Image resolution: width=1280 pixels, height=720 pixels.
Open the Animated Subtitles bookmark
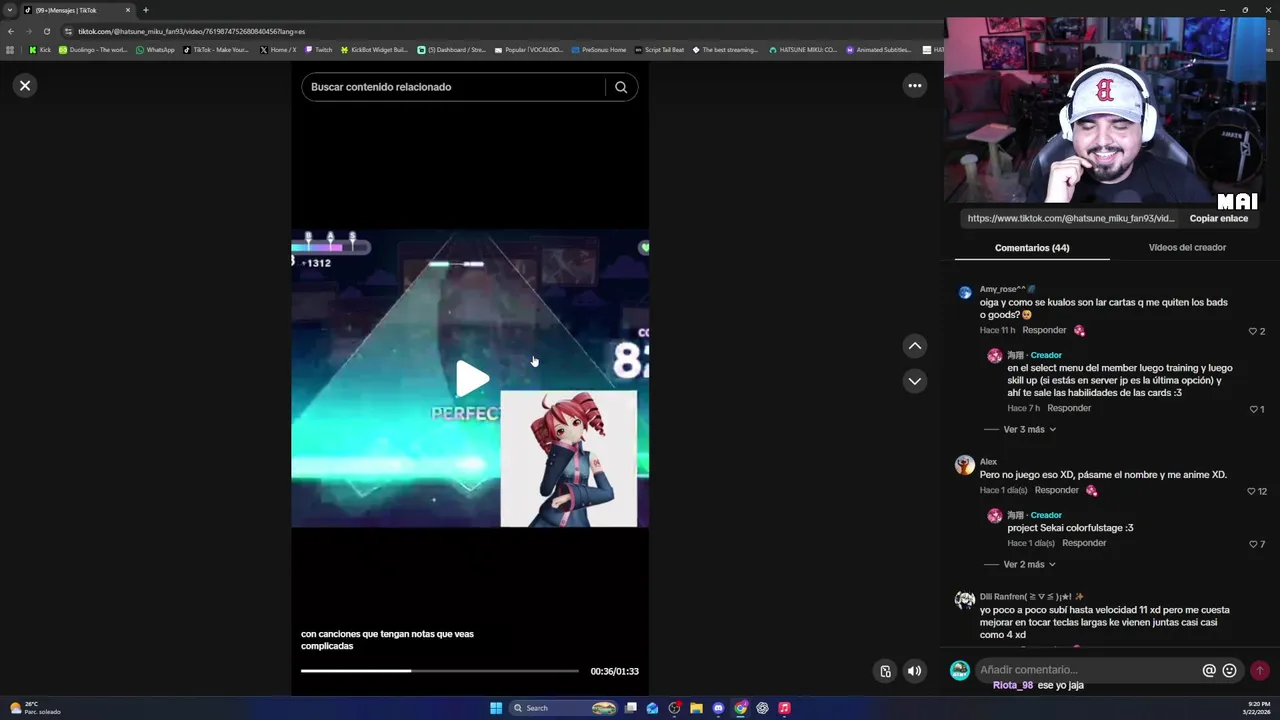click(879, 50)
